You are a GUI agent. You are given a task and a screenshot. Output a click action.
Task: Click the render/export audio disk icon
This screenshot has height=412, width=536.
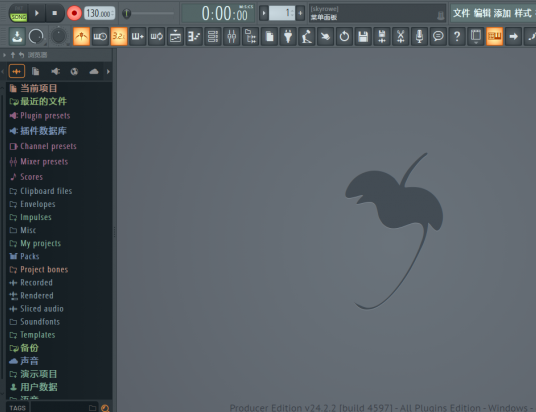click(x=382, y=36)
